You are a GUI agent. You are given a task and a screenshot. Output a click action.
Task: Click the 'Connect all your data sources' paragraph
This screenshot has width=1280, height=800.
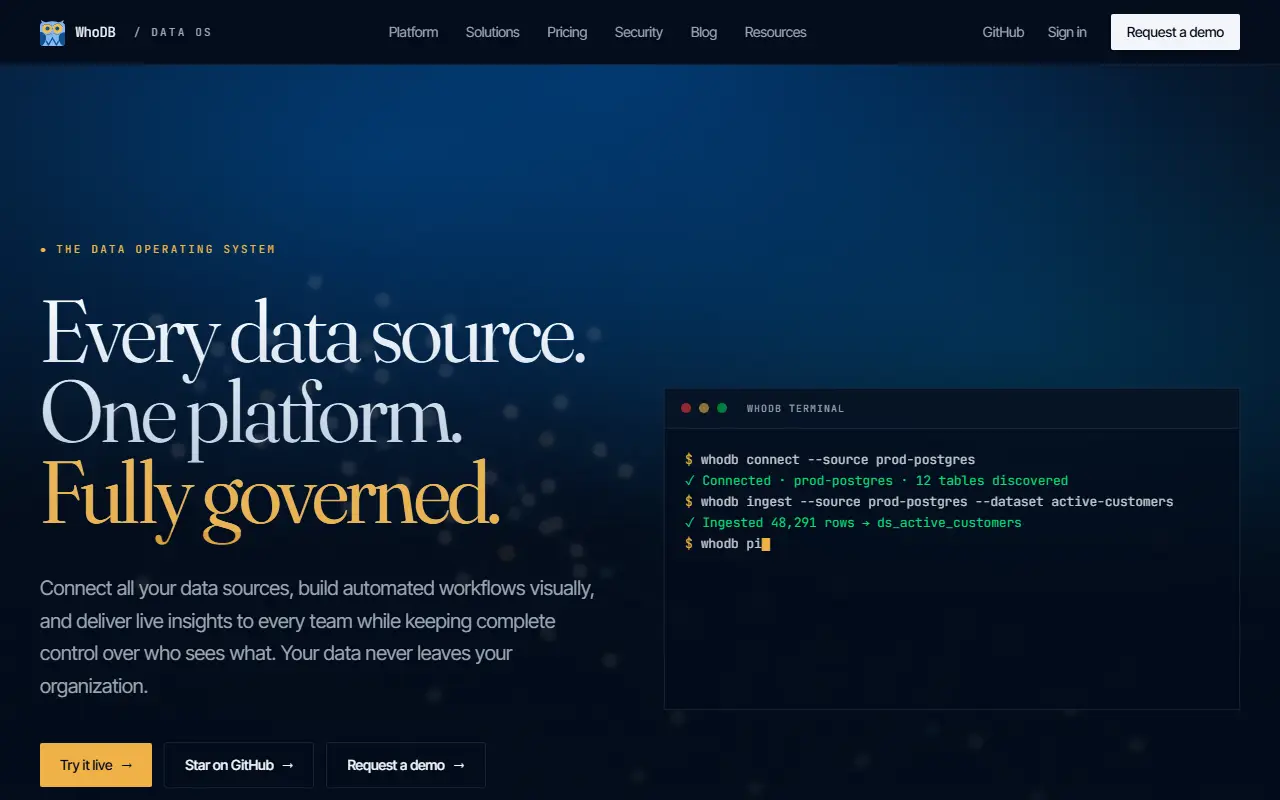(x=318, y=637)
